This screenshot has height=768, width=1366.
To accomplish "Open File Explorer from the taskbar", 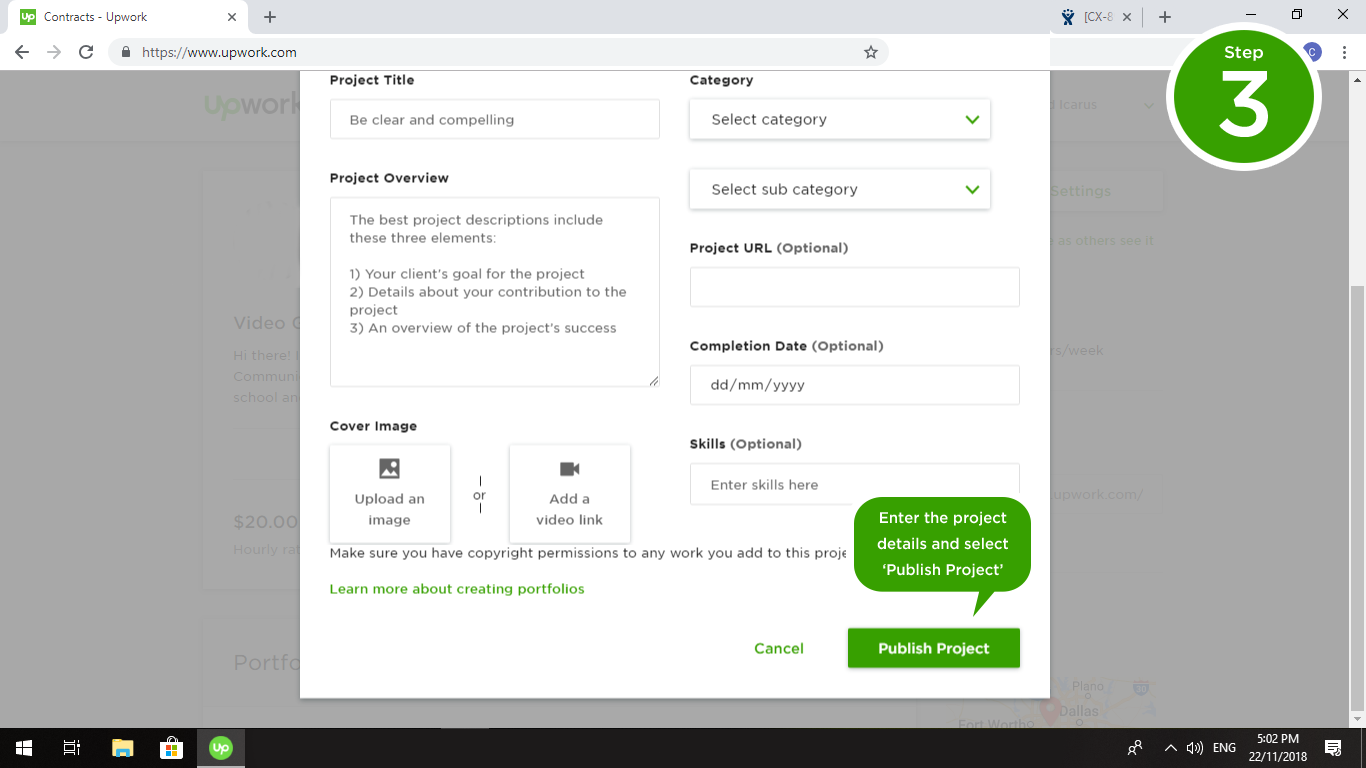I will coord(122,747).
